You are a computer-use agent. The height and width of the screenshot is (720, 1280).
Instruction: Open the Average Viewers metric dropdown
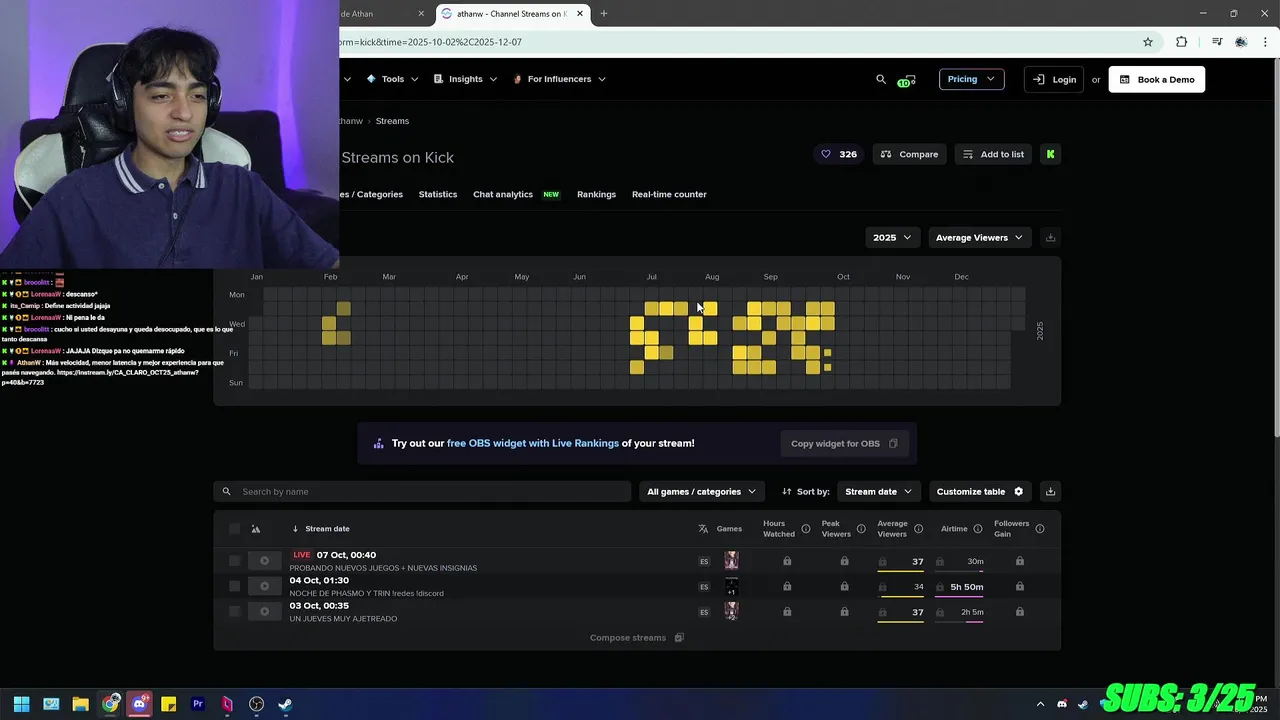[x=978, y=237]
